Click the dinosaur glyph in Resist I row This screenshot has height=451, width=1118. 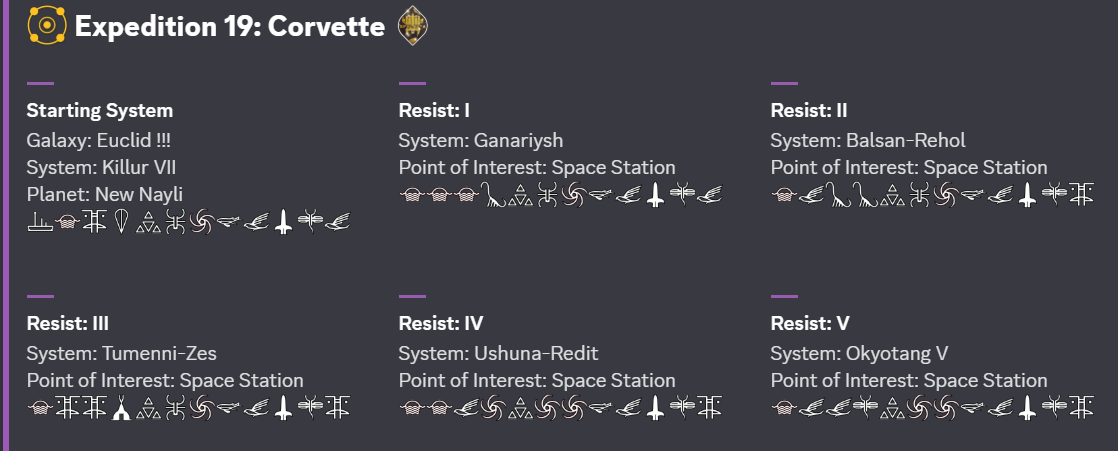(493, 195)
